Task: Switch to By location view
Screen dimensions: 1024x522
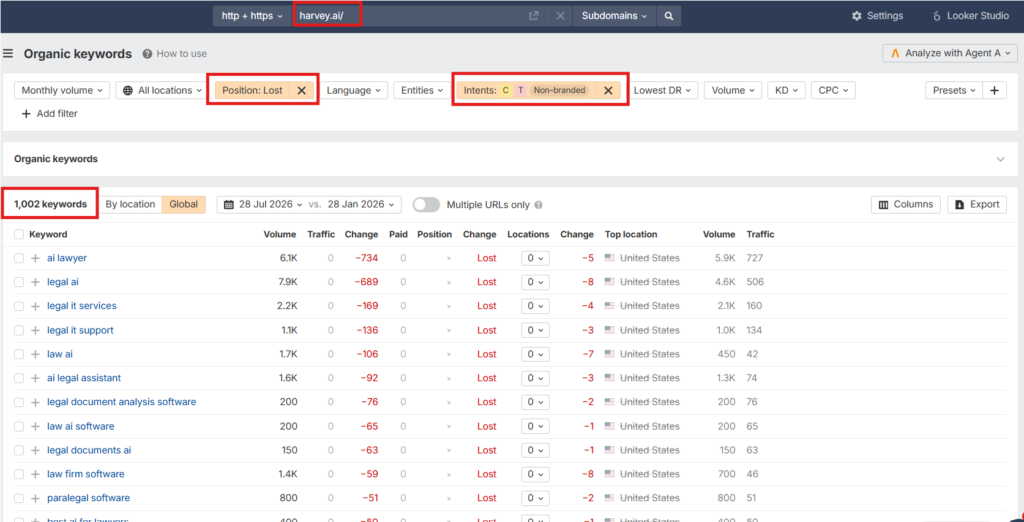Action: [x=130, y=204]
